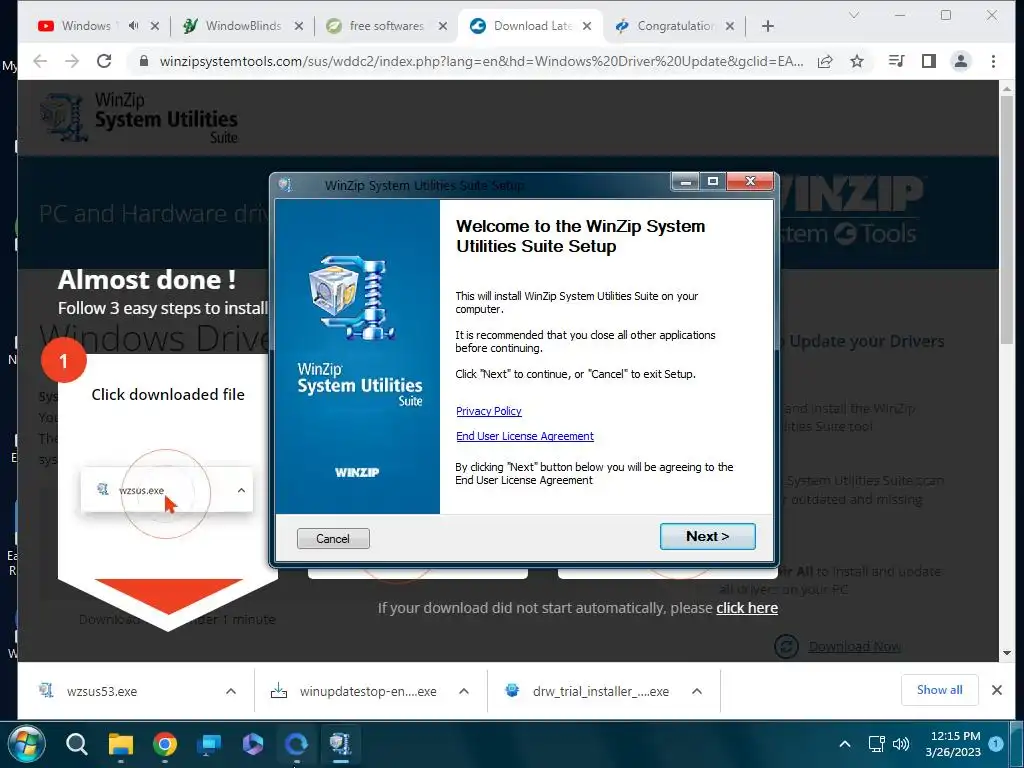Screen dimensions: 1024x768
Task: Click setup dialog title bar icon
Action: pyautogui.click(x=285, y=185)
